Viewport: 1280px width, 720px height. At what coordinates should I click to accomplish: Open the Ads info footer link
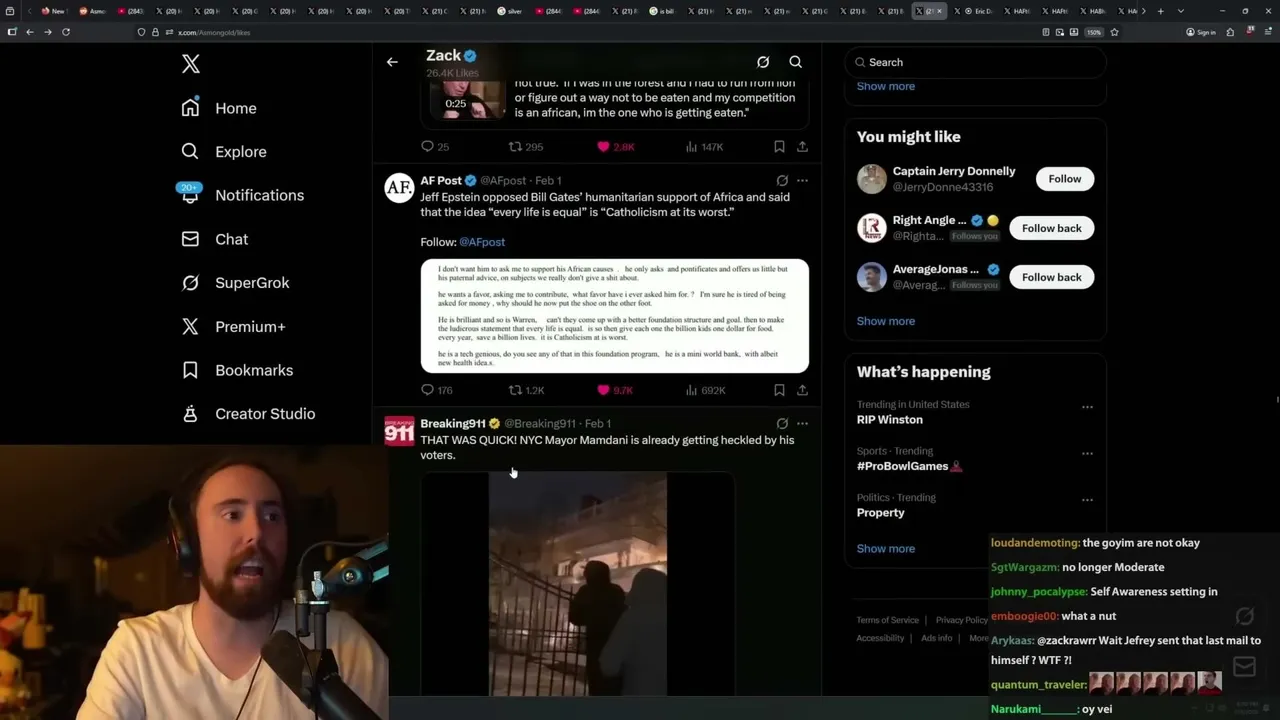(x=937, y=638)
